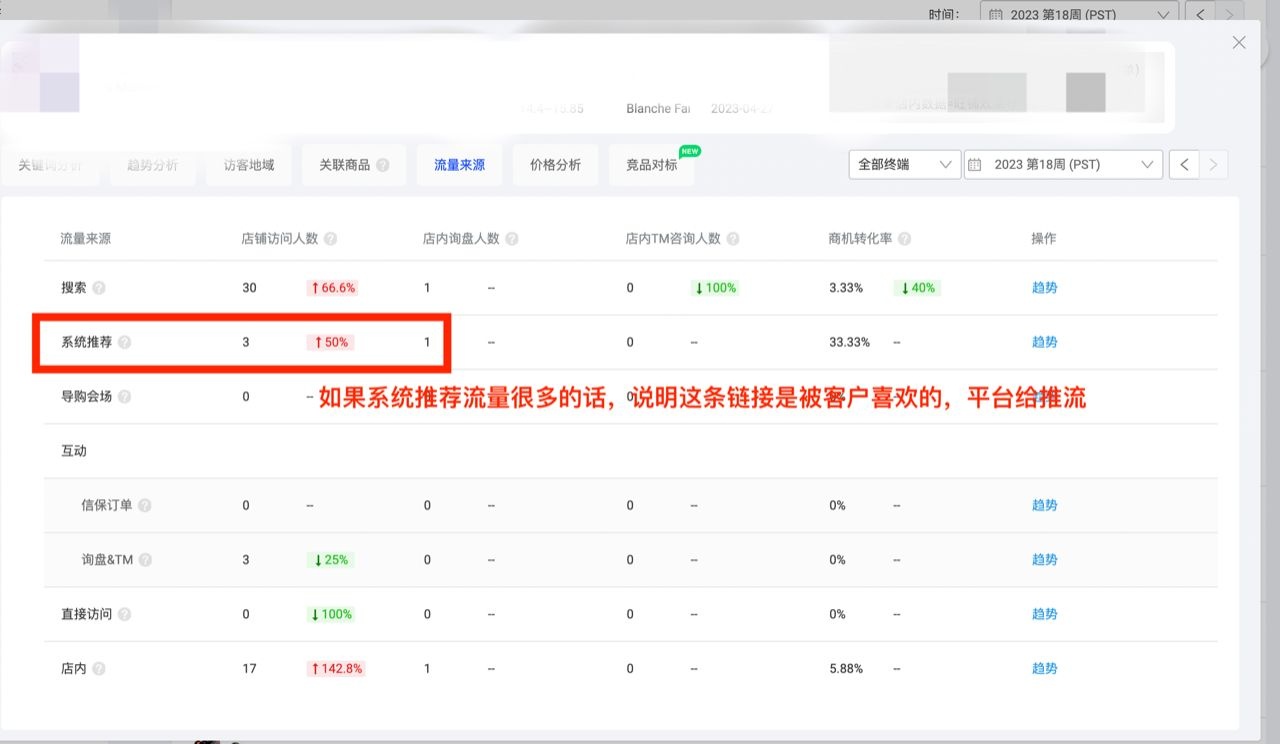Select the 关联商品 tab
Image resolution: width=1280 pixels, height=744 pixels.
[354, 165]
